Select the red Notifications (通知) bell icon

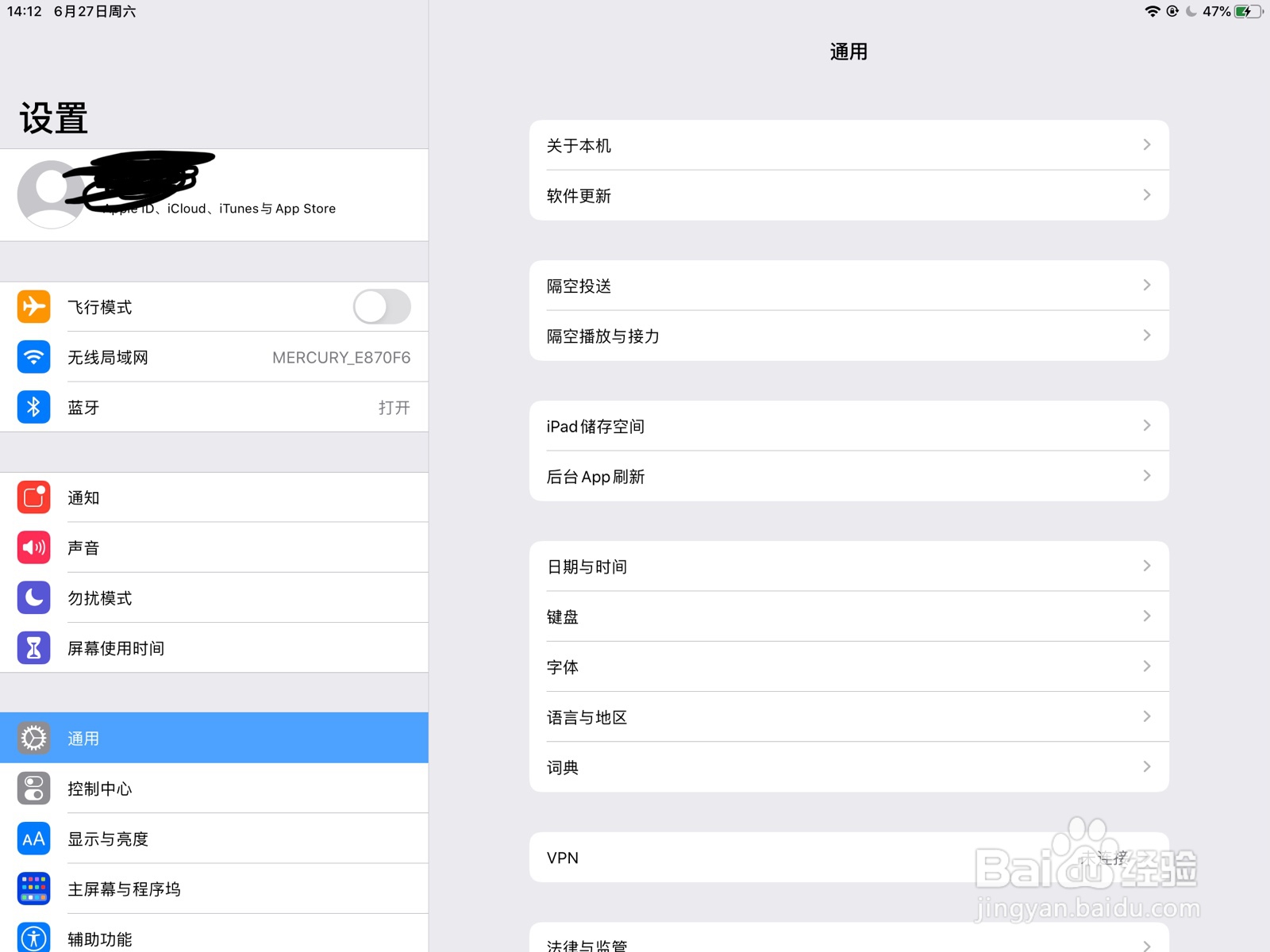pos(33,497)
